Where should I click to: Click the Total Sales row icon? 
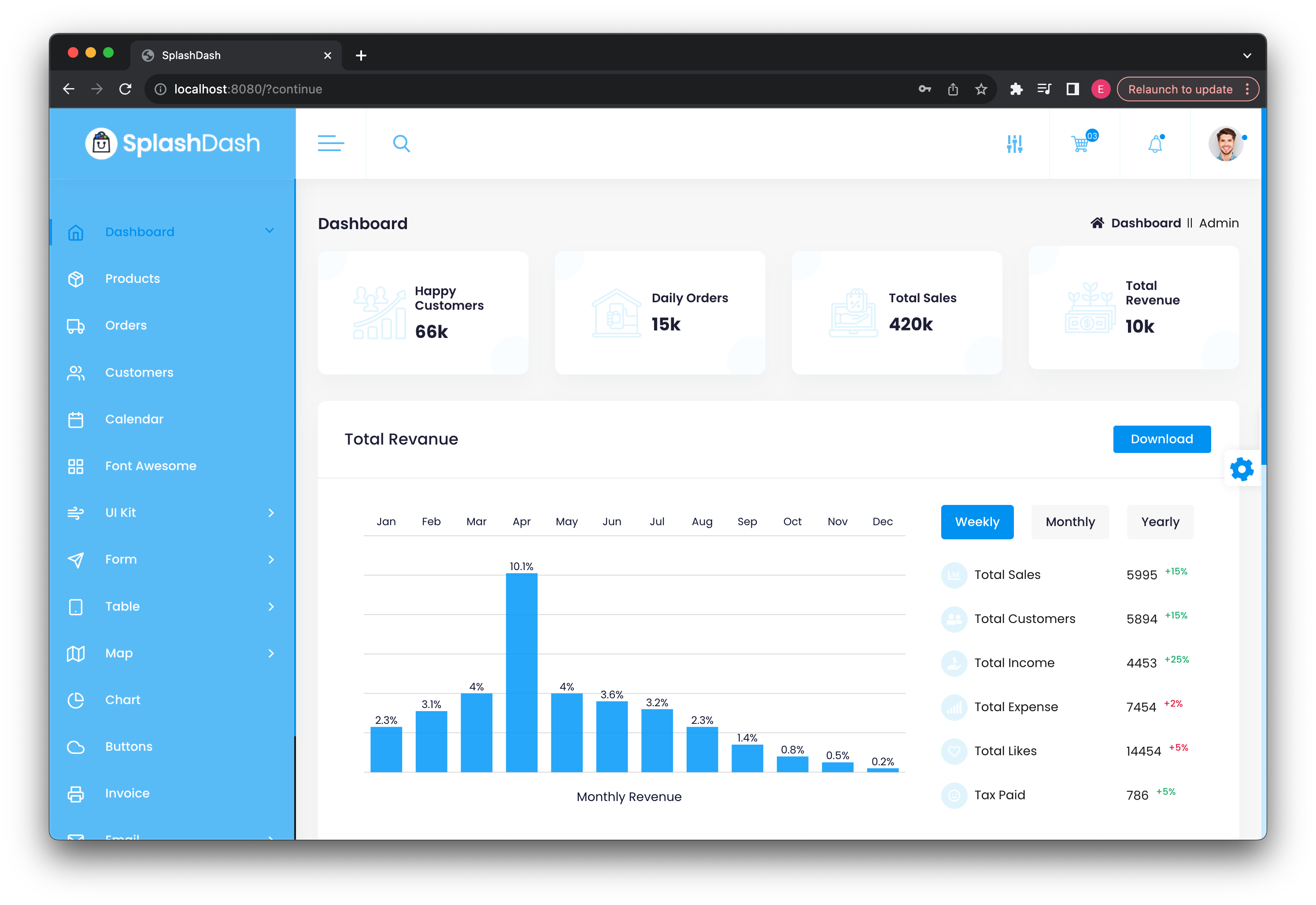[954, 575]
